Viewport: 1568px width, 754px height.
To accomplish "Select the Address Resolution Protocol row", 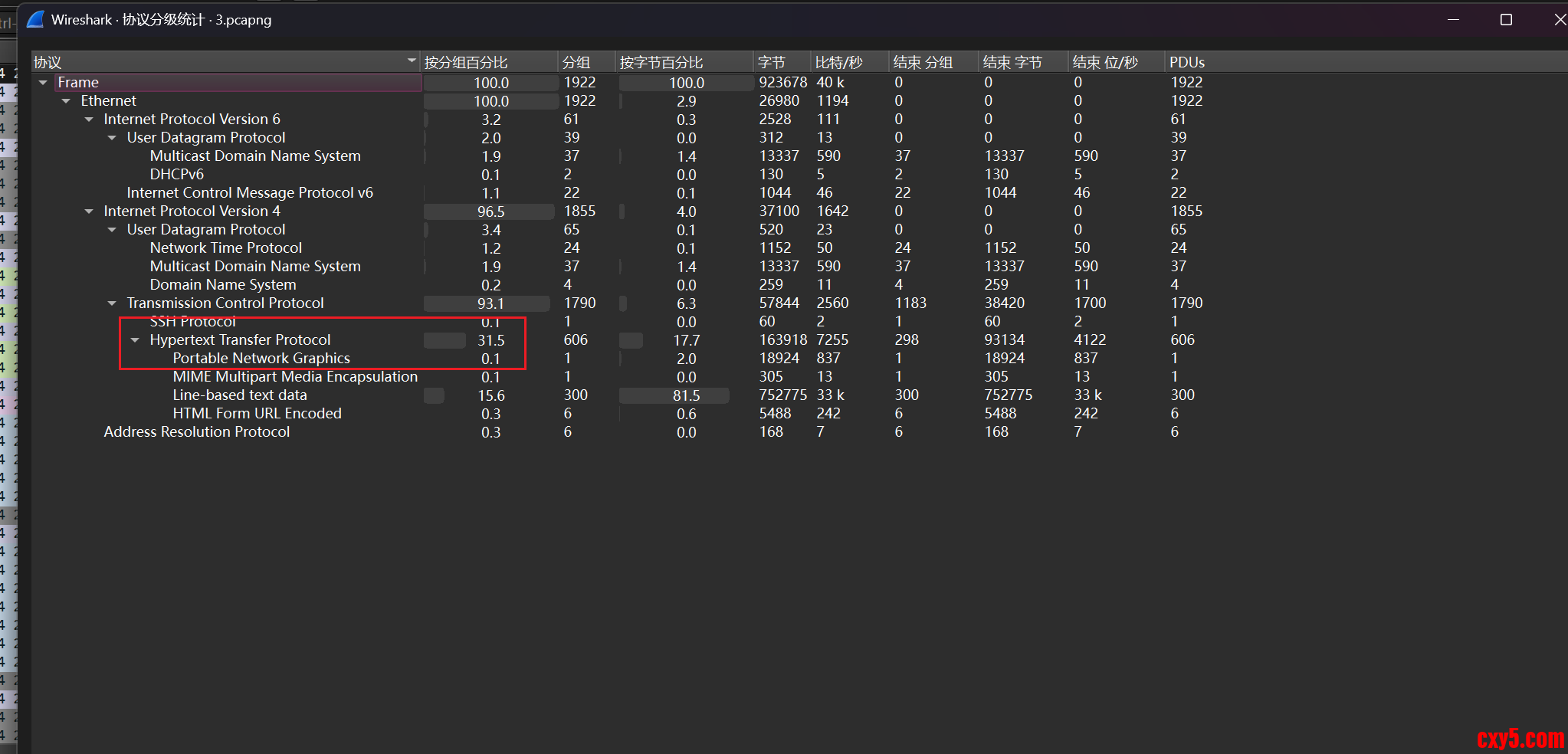I will [196, 432].
